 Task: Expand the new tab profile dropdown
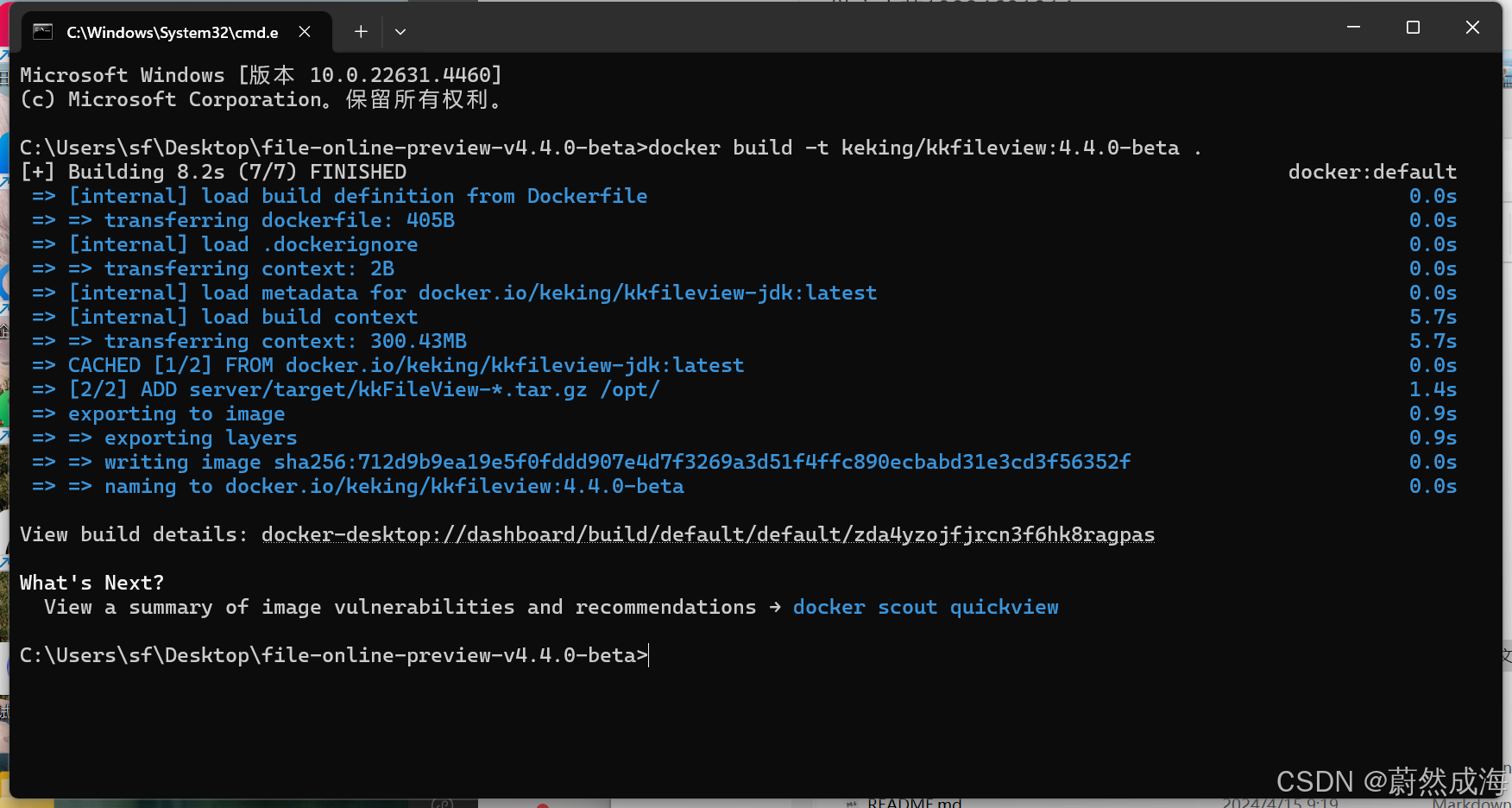(400, 32)
